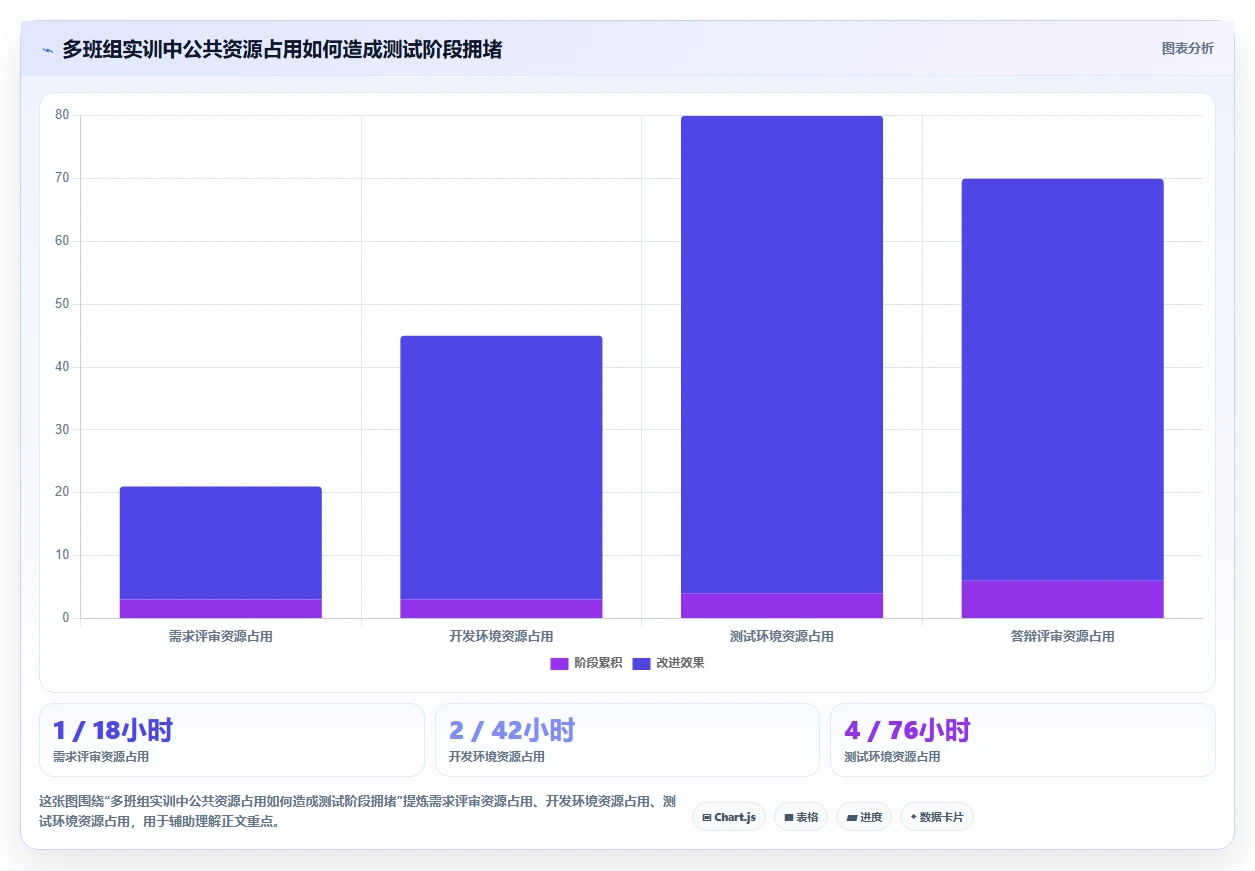Click the y-axis value 10

pos(62,555)
